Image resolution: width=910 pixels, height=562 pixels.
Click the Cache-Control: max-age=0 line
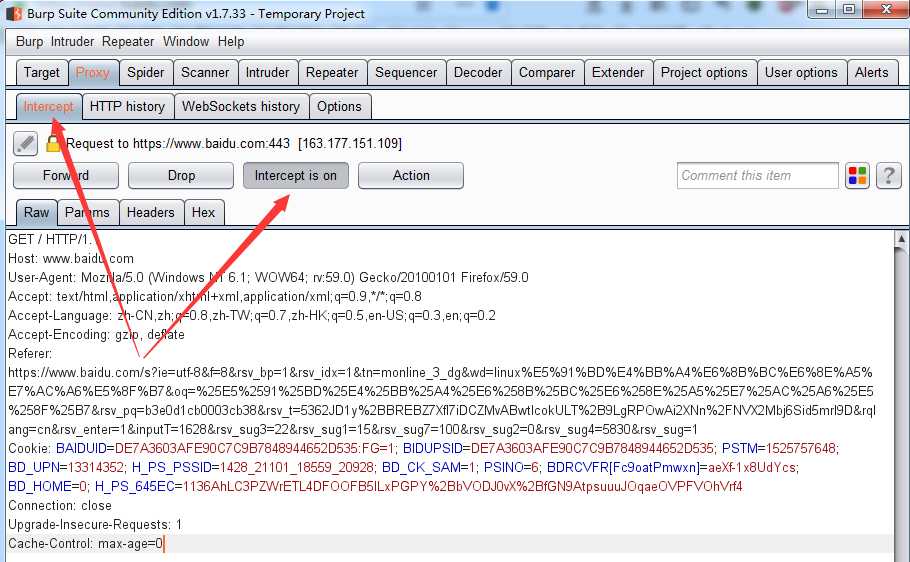pos(86,544)
